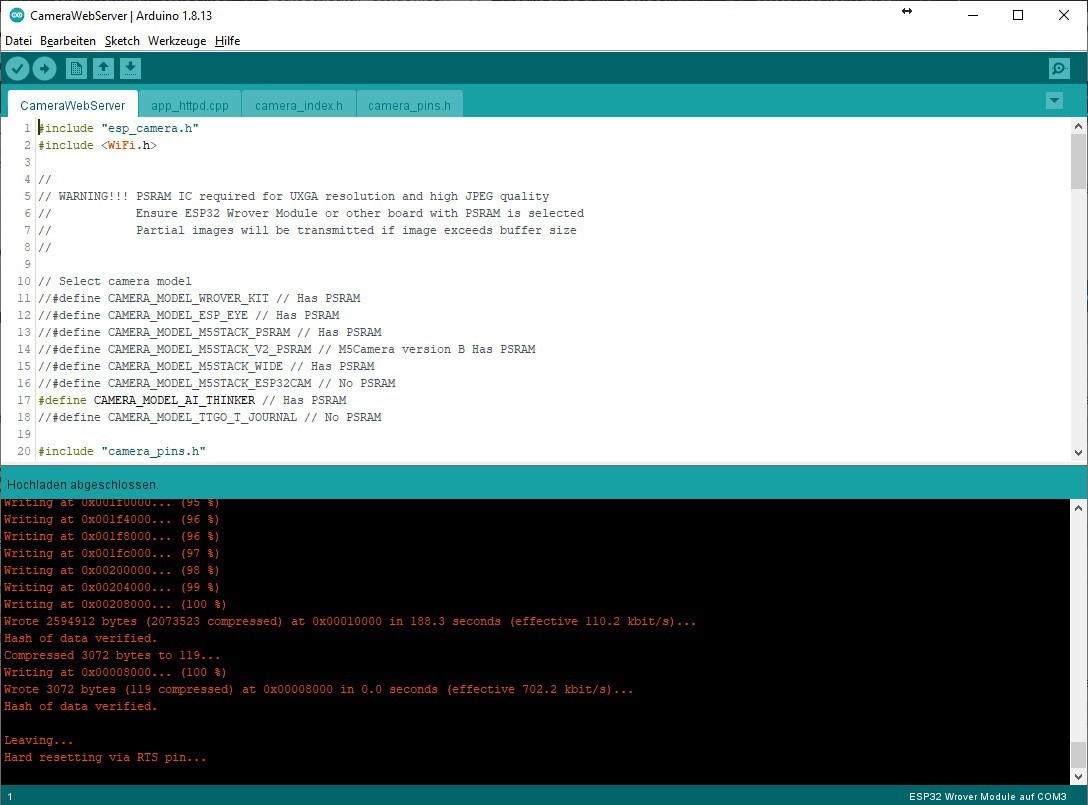The height and width of the screenshot is (805, 1088).
Task: Click 'Writing at 0x00208000... (100 %)' line
Action: click(115, 604)
